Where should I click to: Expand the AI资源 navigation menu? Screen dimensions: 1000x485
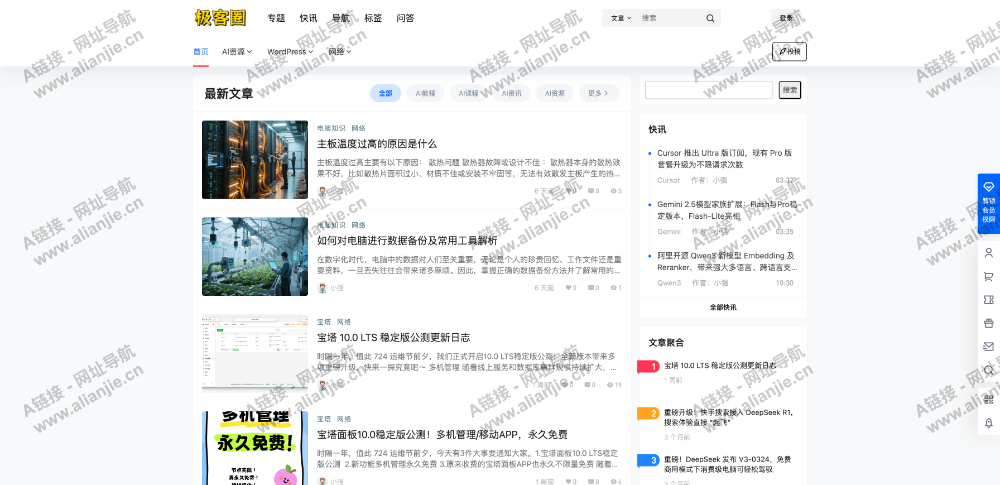click(237, 52)
